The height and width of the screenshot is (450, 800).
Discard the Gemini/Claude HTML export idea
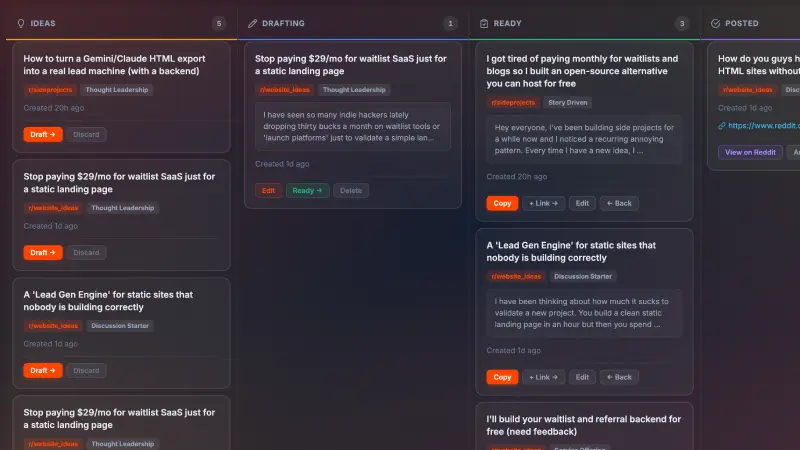(x=86, y=134)
